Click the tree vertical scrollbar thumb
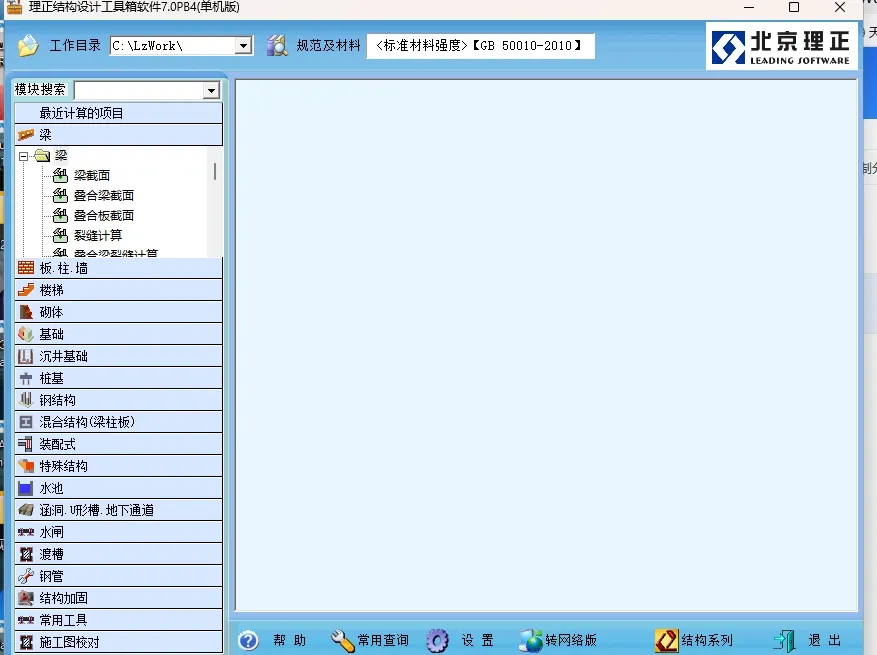 [215, 171]
